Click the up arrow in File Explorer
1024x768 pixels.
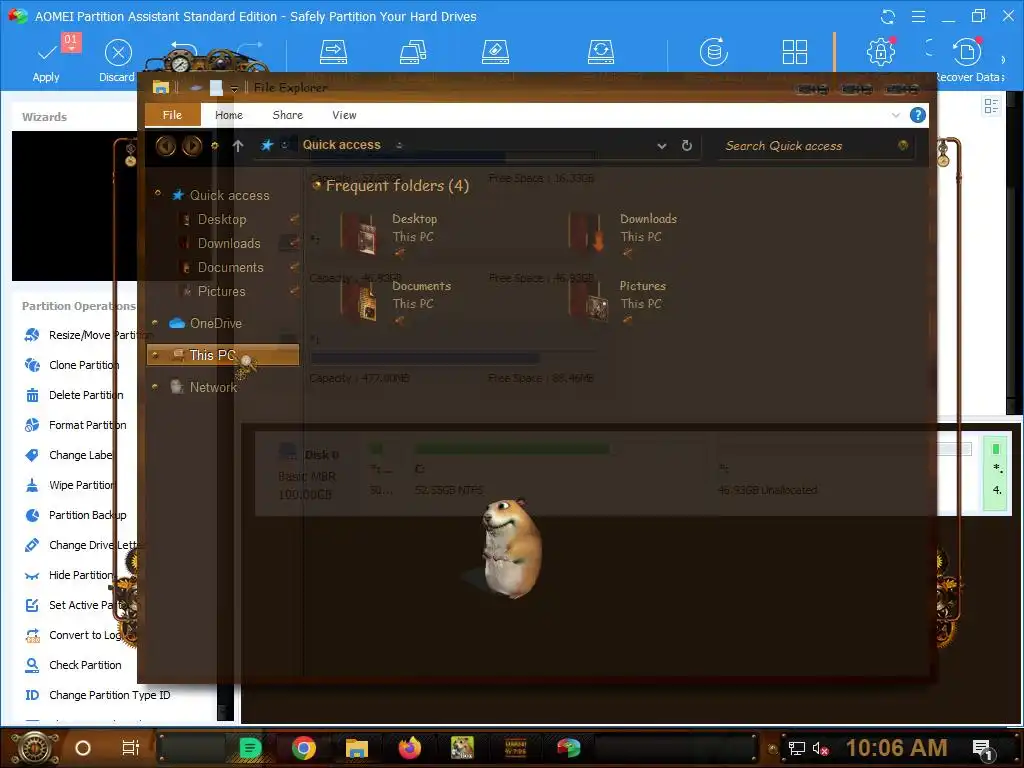tap(238, 146)
